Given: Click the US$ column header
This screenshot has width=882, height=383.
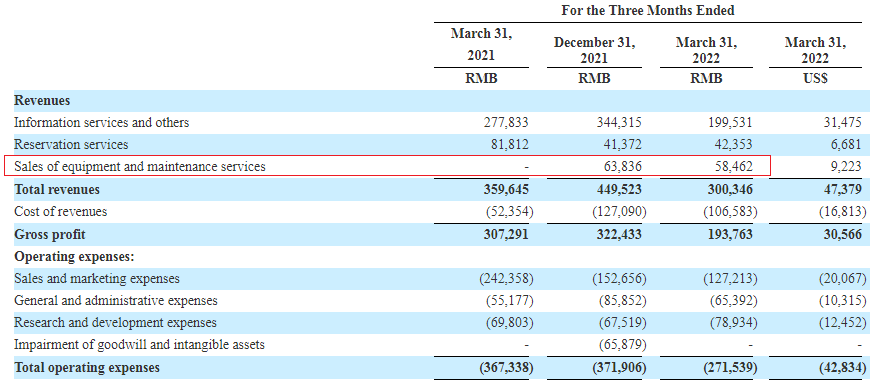Looking at the screenshot, I should [x=815, y=79].
